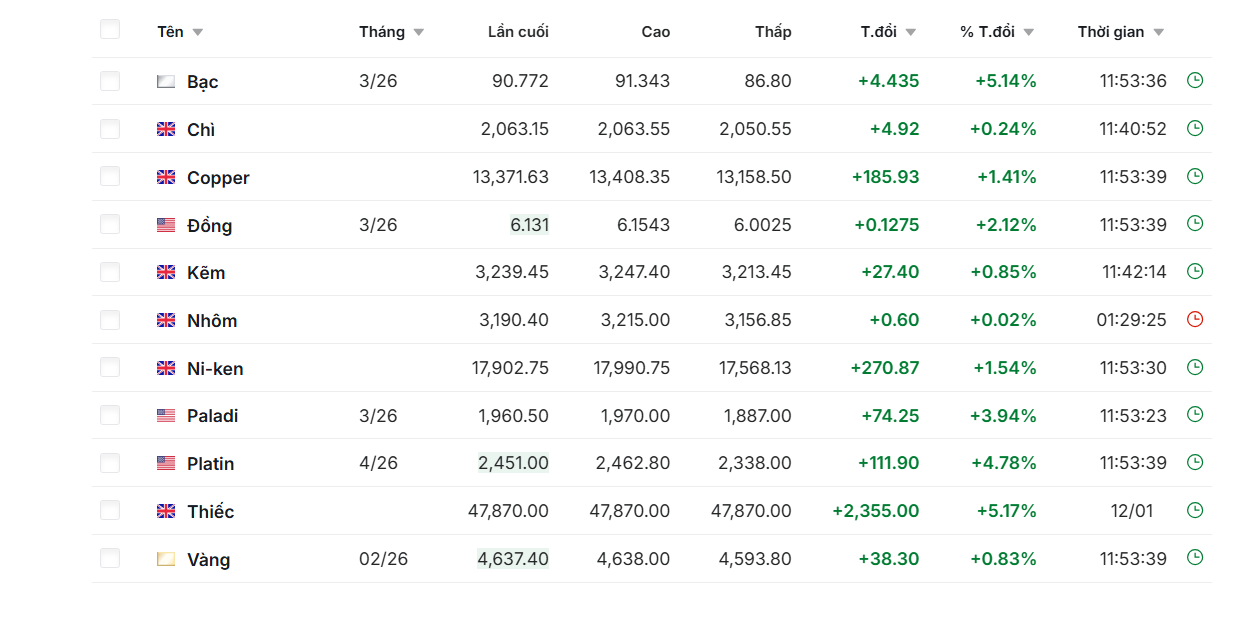Click the gold bar icon beside Vàng
This screenshot has height=627, width=1249.
click(166, 559)
